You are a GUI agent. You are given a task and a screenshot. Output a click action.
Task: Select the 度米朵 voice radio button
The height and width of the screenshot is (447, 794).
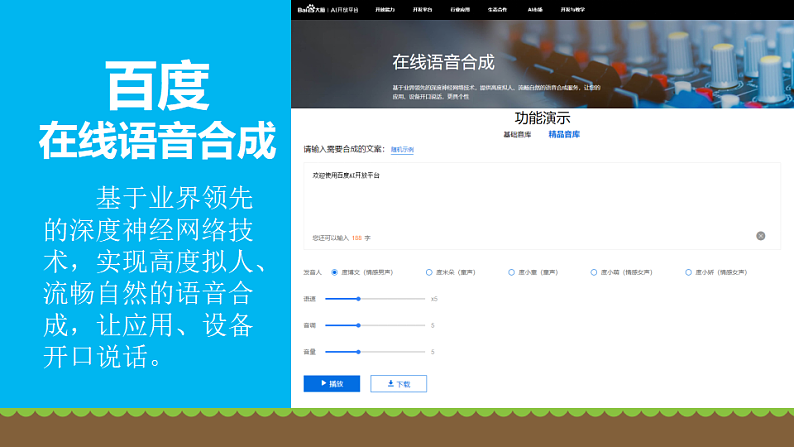click(428, 272)
